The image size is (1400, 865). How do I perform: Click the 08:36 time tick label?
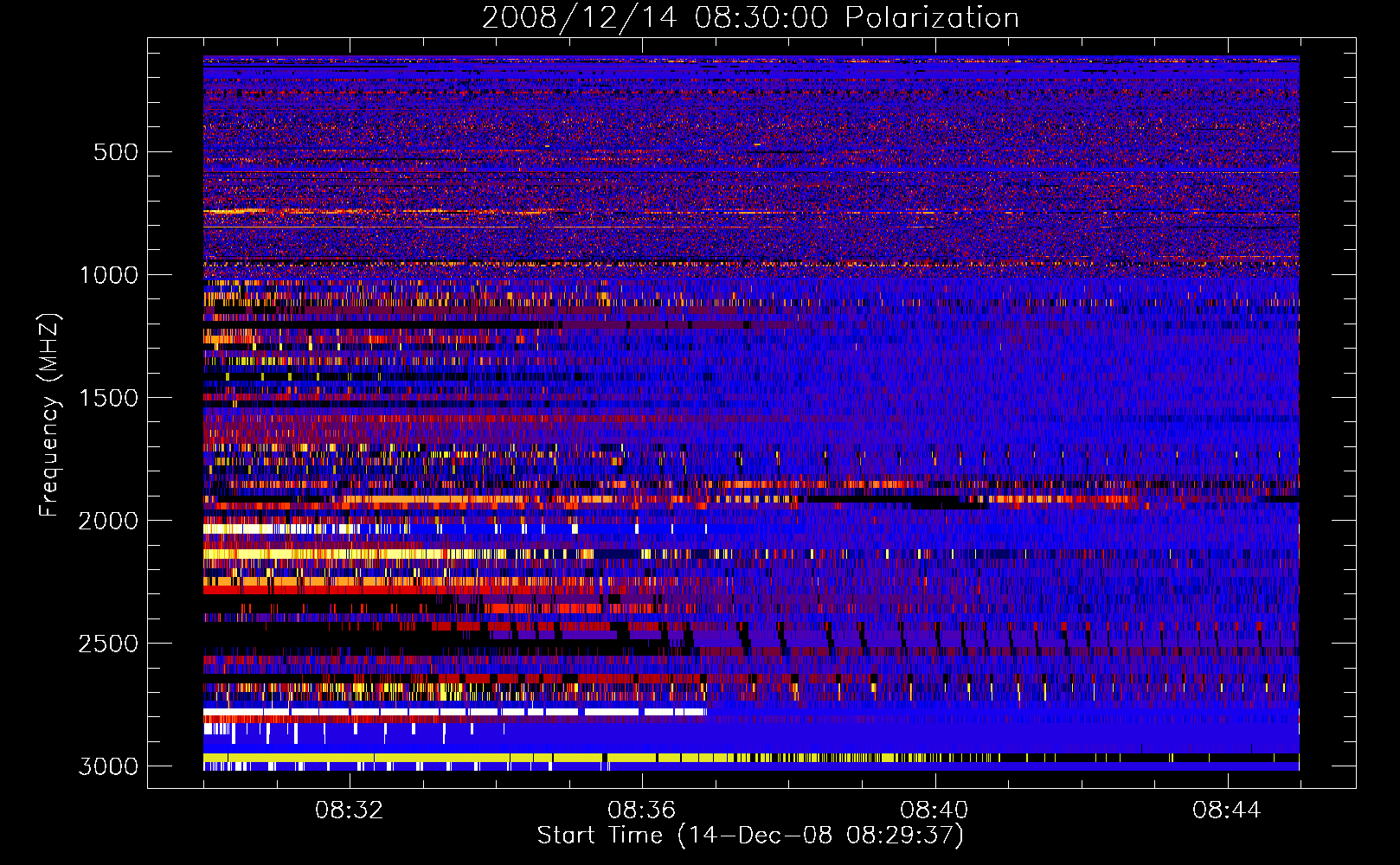tap(641, 811)
